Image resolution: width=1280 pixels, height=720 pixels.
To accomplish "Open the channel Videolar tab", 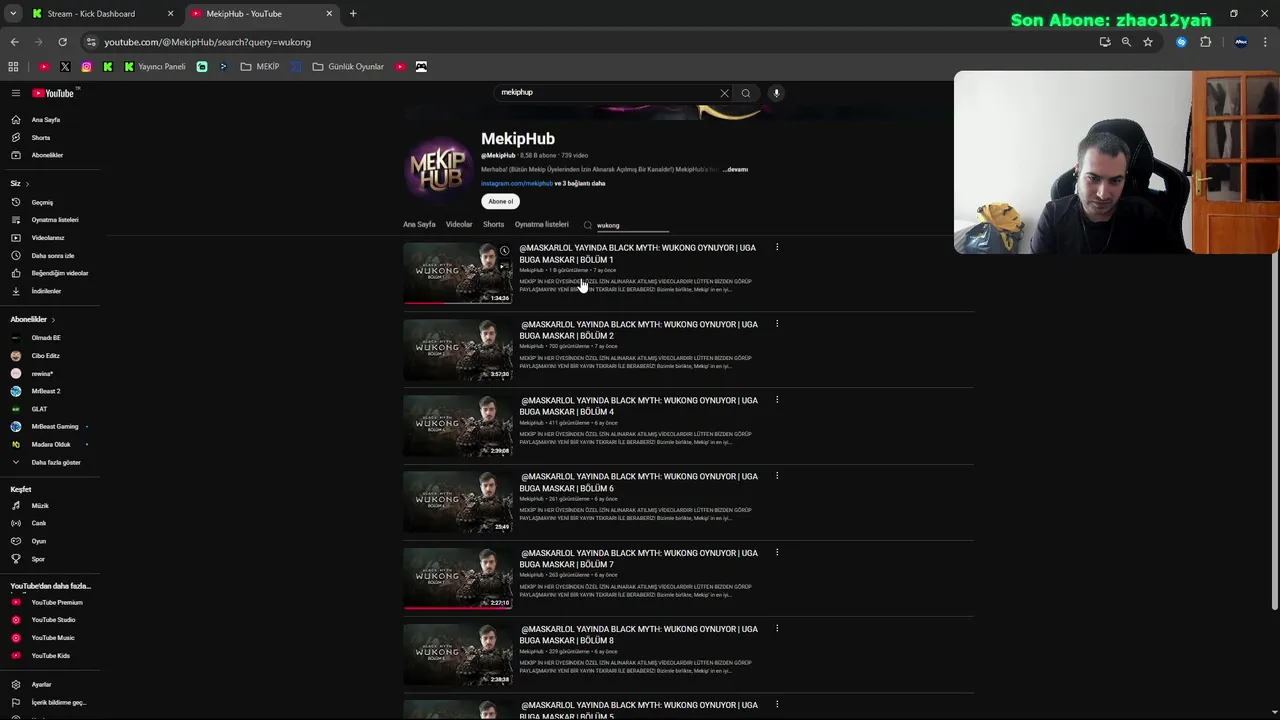I will 459,225.
